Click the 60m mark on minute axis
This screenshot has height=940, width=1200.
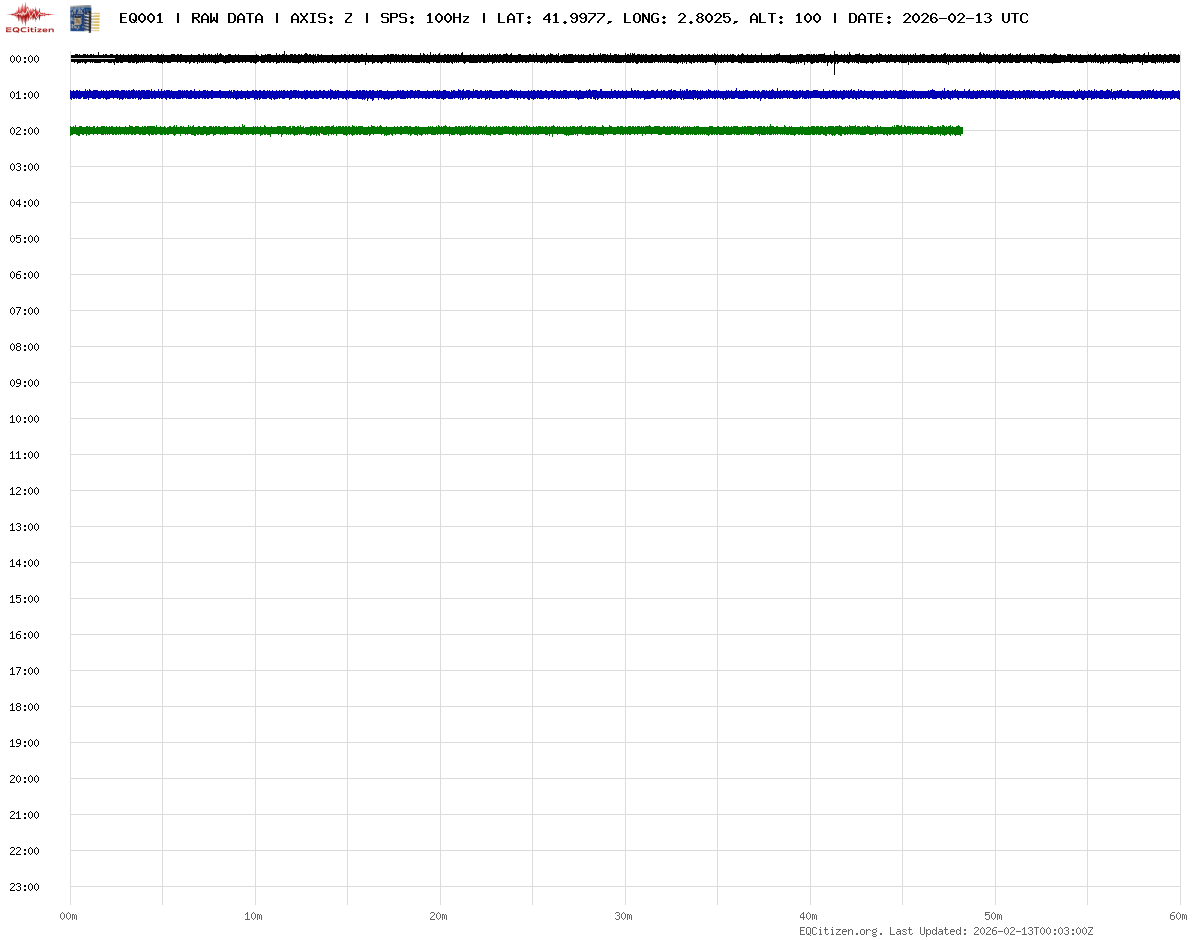click(1179, 916)
